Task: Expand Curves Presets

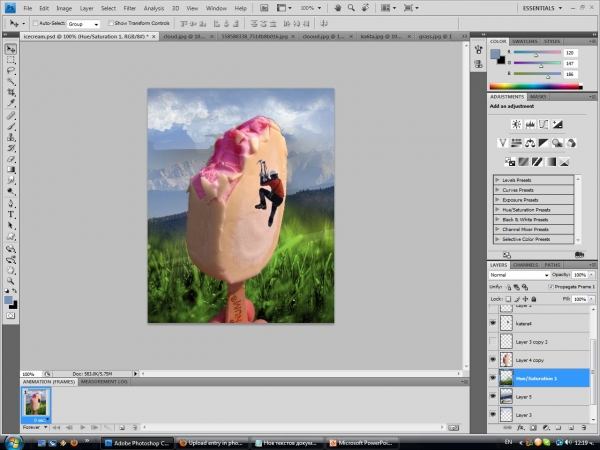Action: tap(497, 190)
